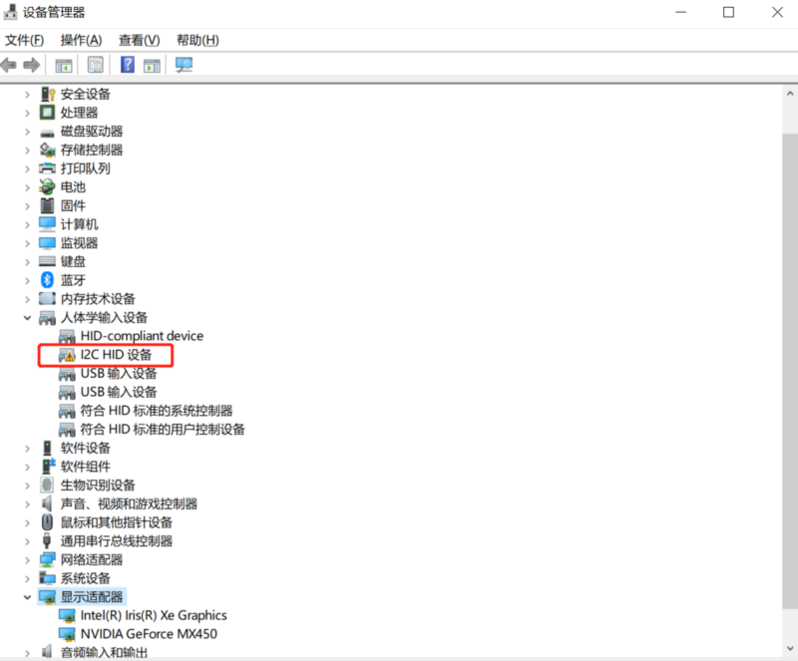Image resolution: width=798 pixels, height=661 pixels.
Task: Collapse the 显示适配器 category
Action: (28, 597)
